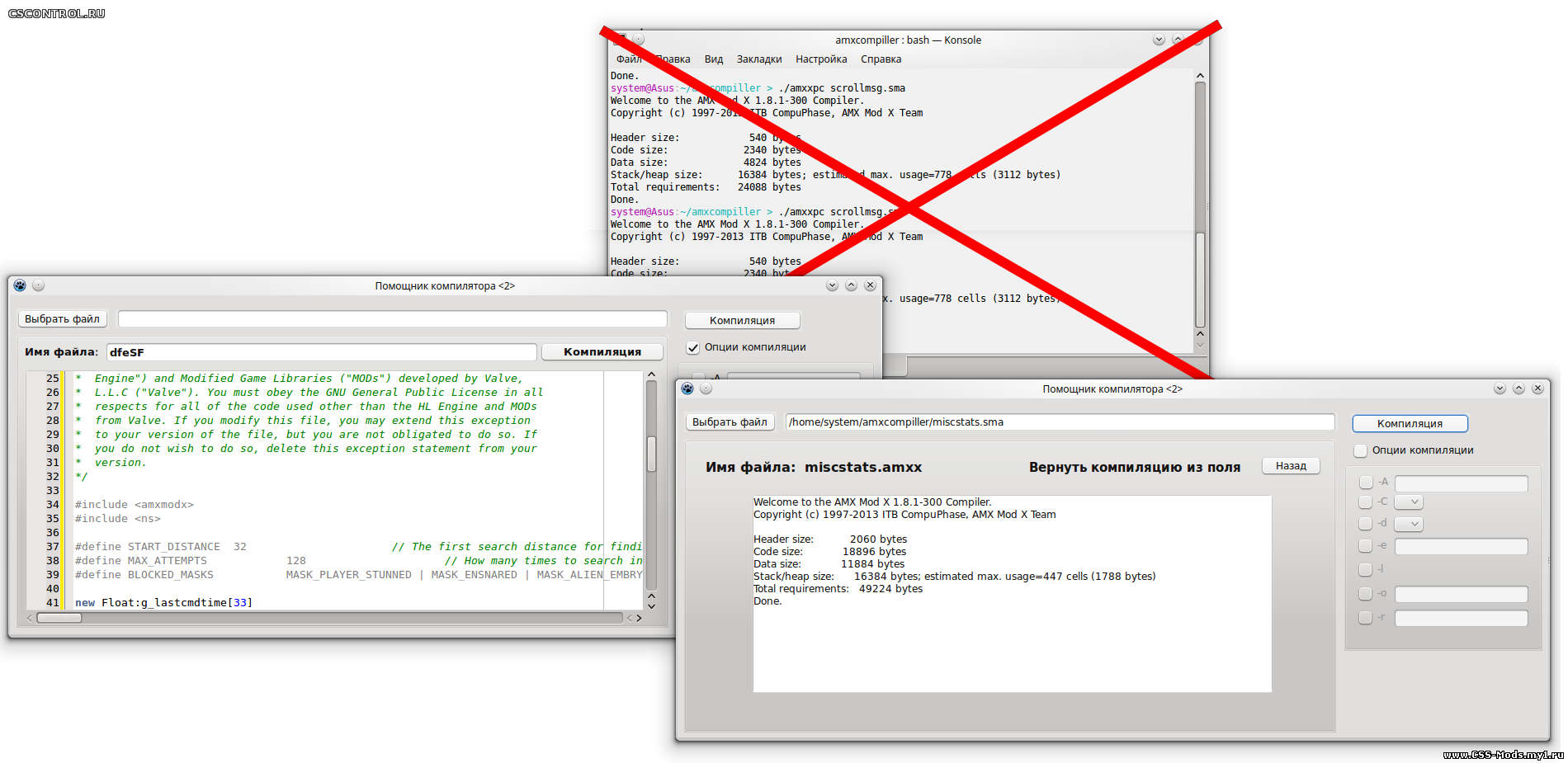Image resolution: width=1568 pixels, height=763 pixels.
Task: Click Выбрать файл in the miscstats window
Action: coord(730,422)
